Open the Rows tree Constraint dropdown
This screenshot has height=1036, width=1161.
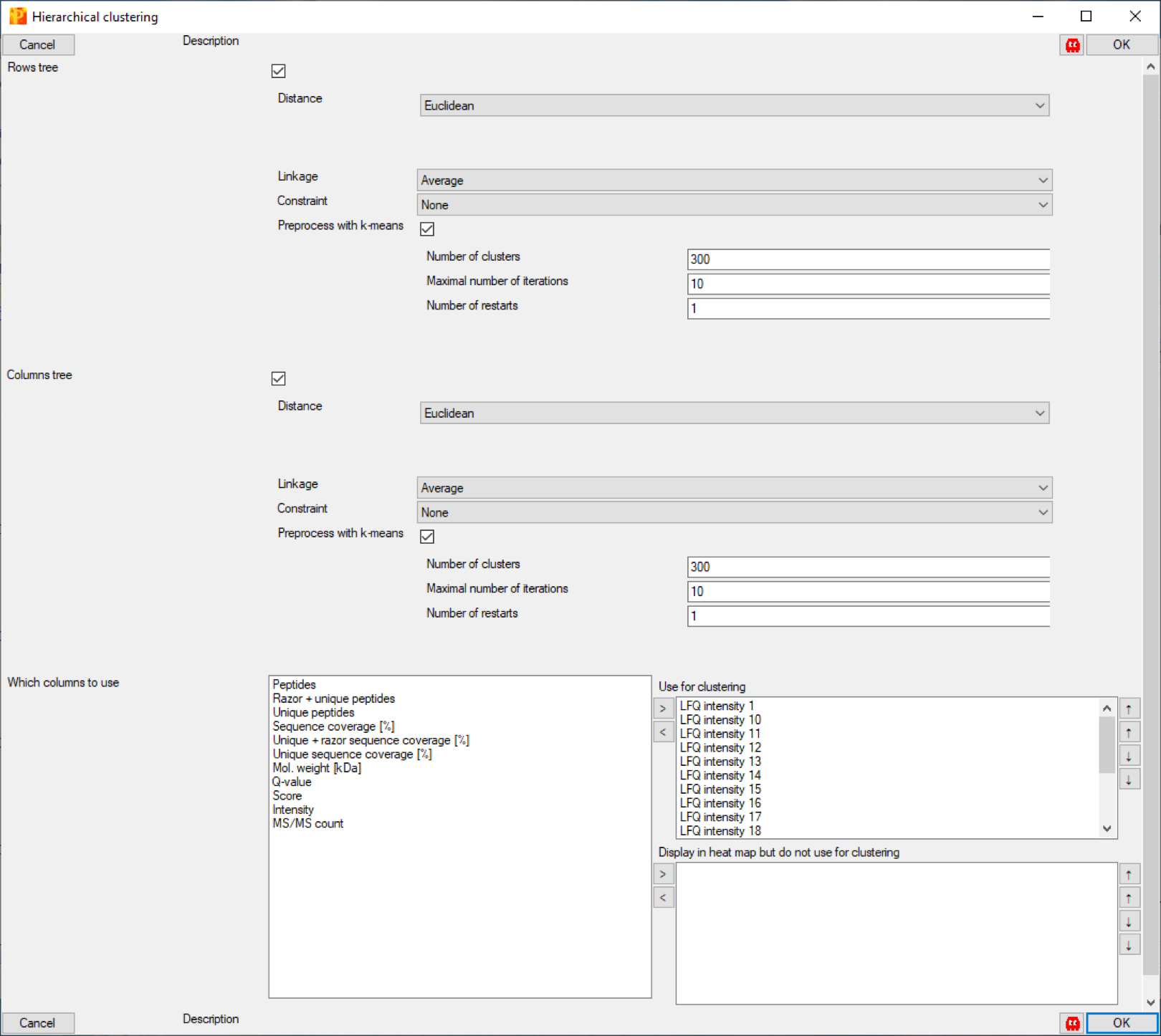(x=734, y=205)
